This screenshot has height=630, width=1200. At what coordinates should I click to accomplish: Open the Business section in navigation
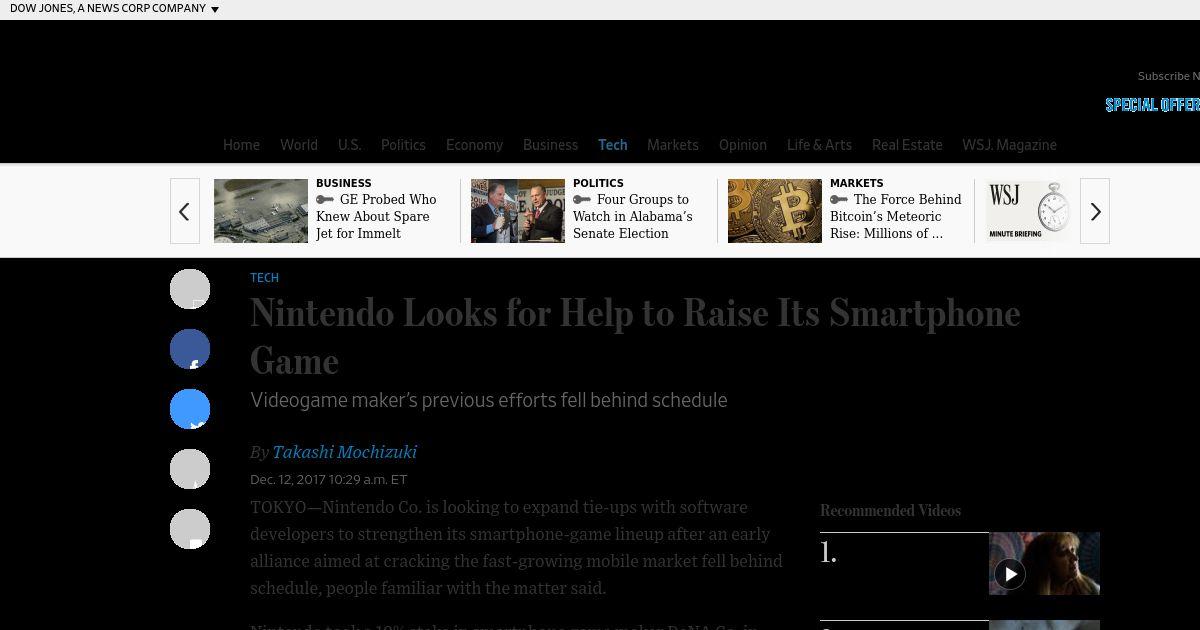click(550, 145)
